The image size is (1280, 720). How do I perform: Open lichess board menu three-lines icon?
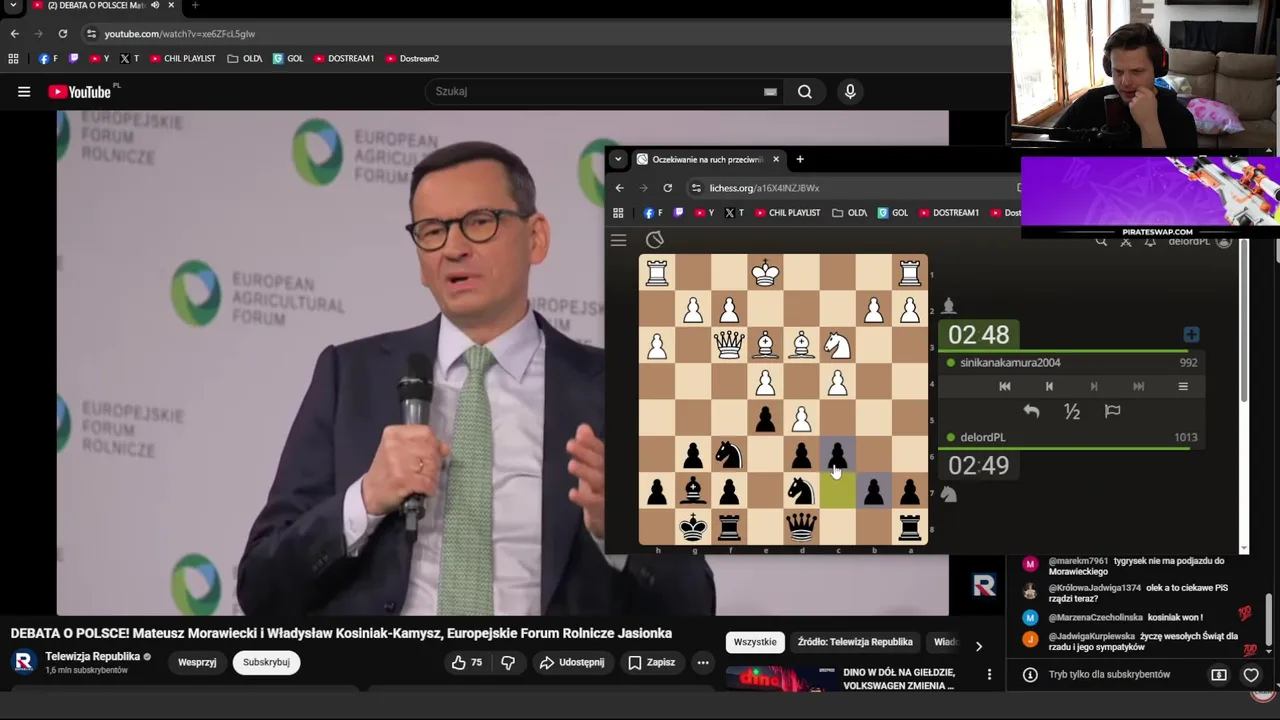tap(1183, 386)
